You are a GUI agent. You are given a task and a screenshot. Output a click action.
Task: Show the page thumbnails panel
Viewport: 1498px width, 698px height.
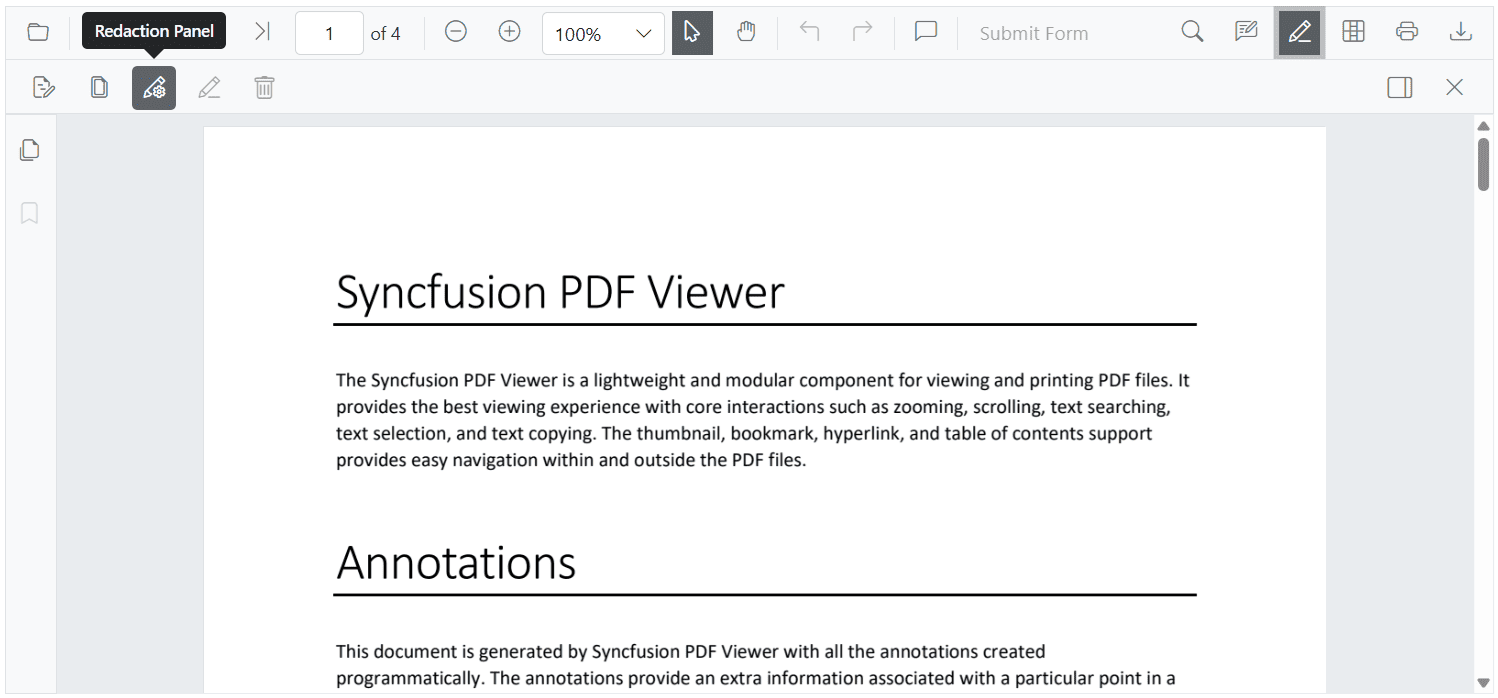pyautogui.click(x=30, y=150)
